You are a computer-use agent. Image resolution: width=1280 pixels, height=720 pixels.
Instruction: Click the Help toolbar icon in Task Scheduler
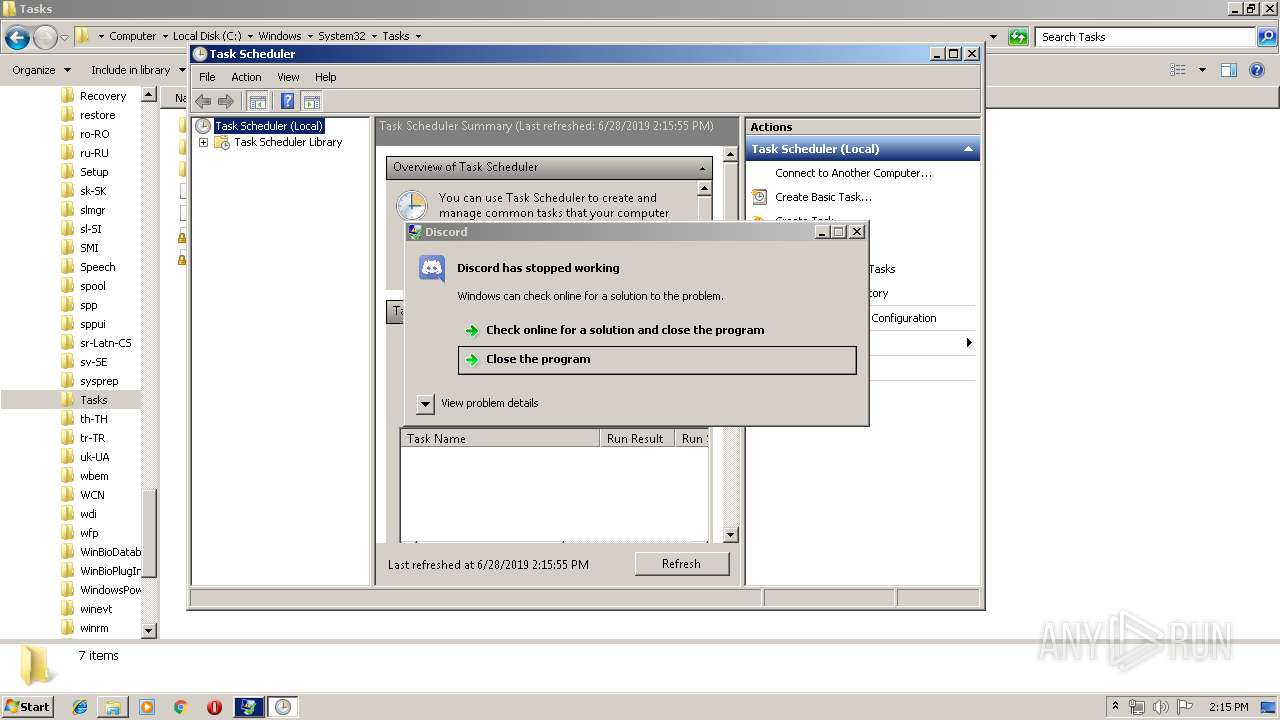point(288,101)
